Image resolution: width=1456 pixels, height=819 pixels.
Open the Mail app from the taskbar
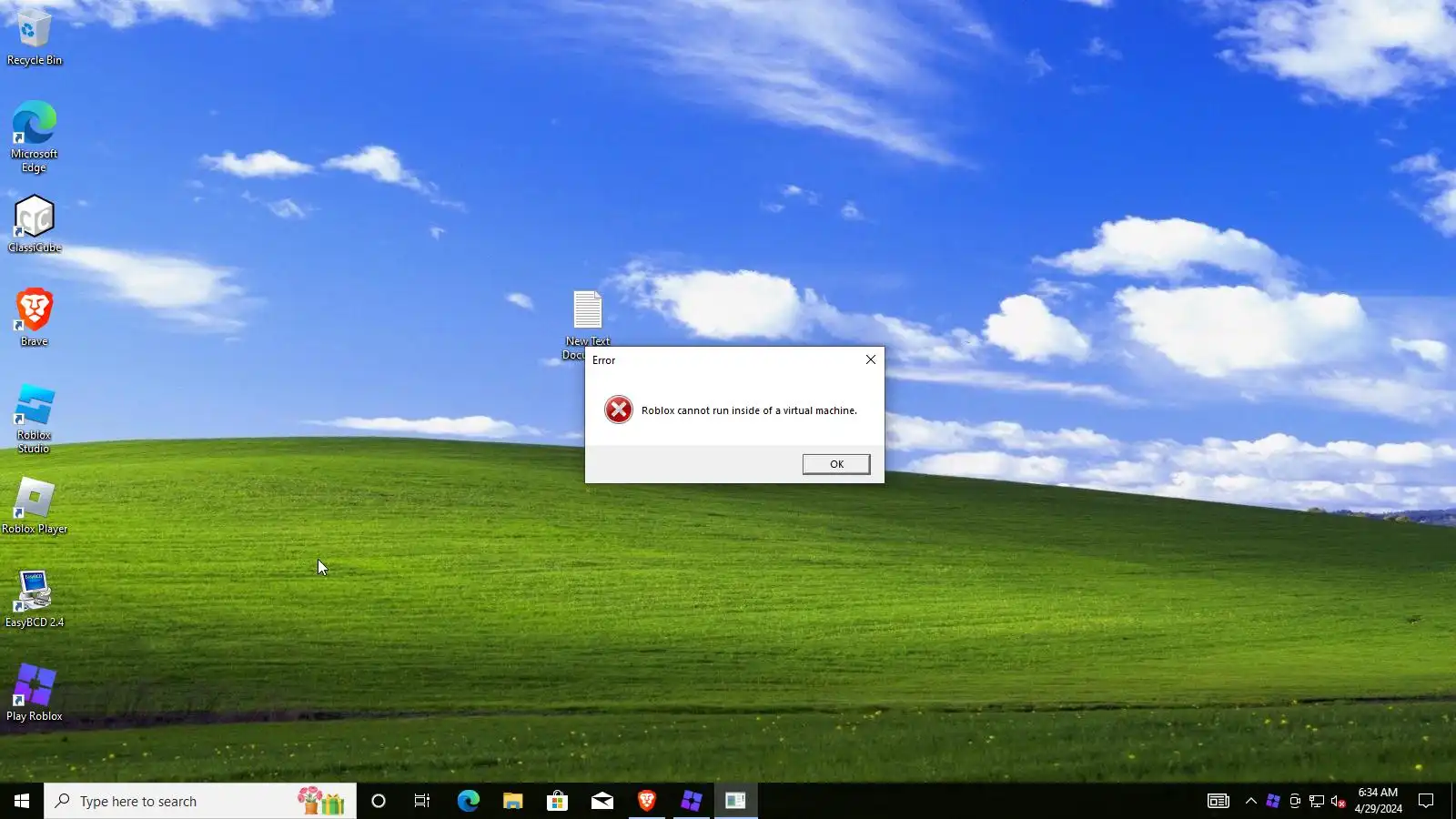602,801
